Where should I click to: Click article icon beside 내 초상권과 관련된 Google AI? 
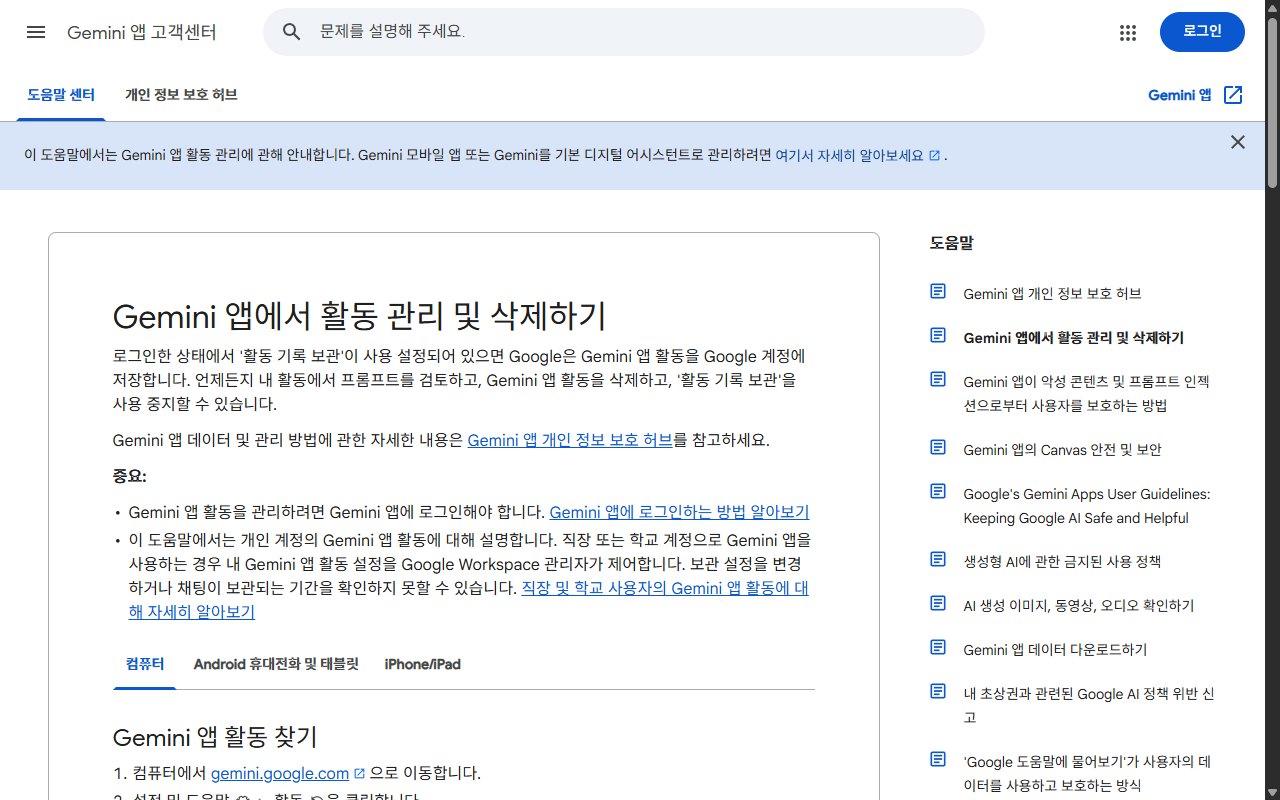tap(938, 691)
